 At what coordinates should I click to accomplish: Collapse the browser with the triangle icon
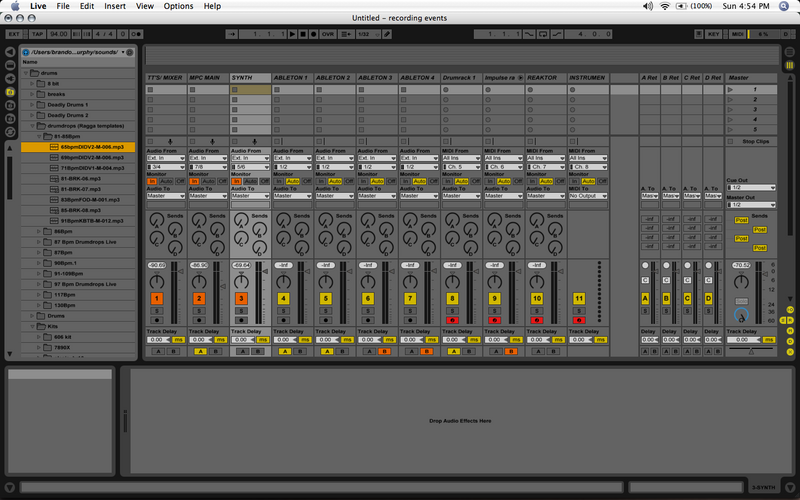10,52
